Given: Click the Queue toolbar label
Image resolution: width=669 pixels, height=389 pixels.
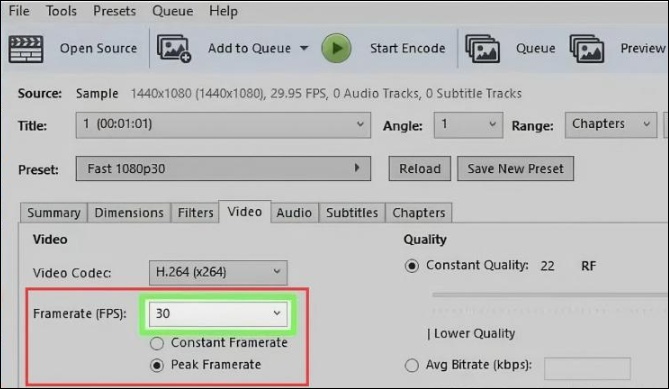Looking at the screenshot, I should [535, 48].
